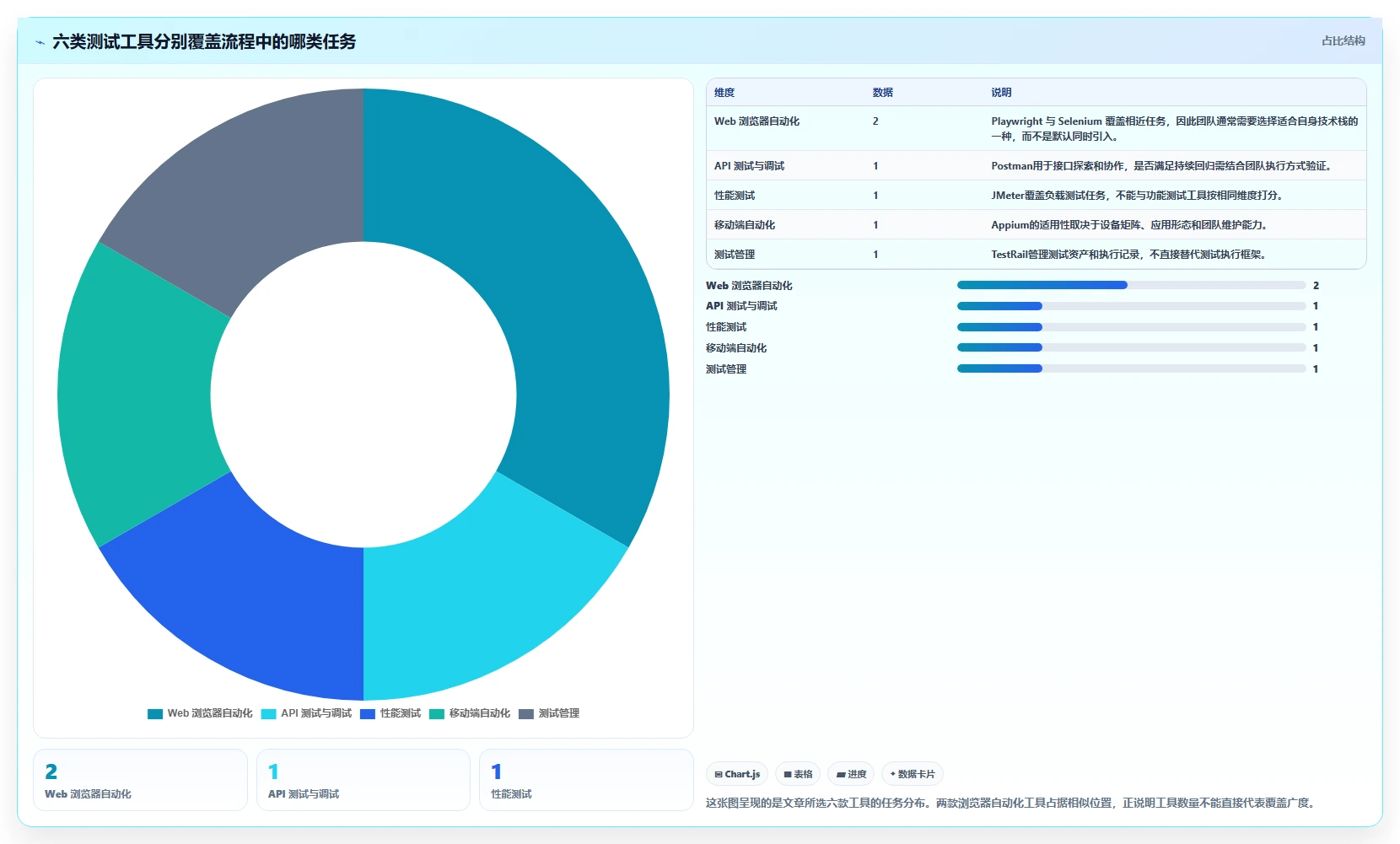The height and width of the screenshot is (844, 1400).
Task: Toggle 测试管理 legend color swatch
Action: (526, 714)
